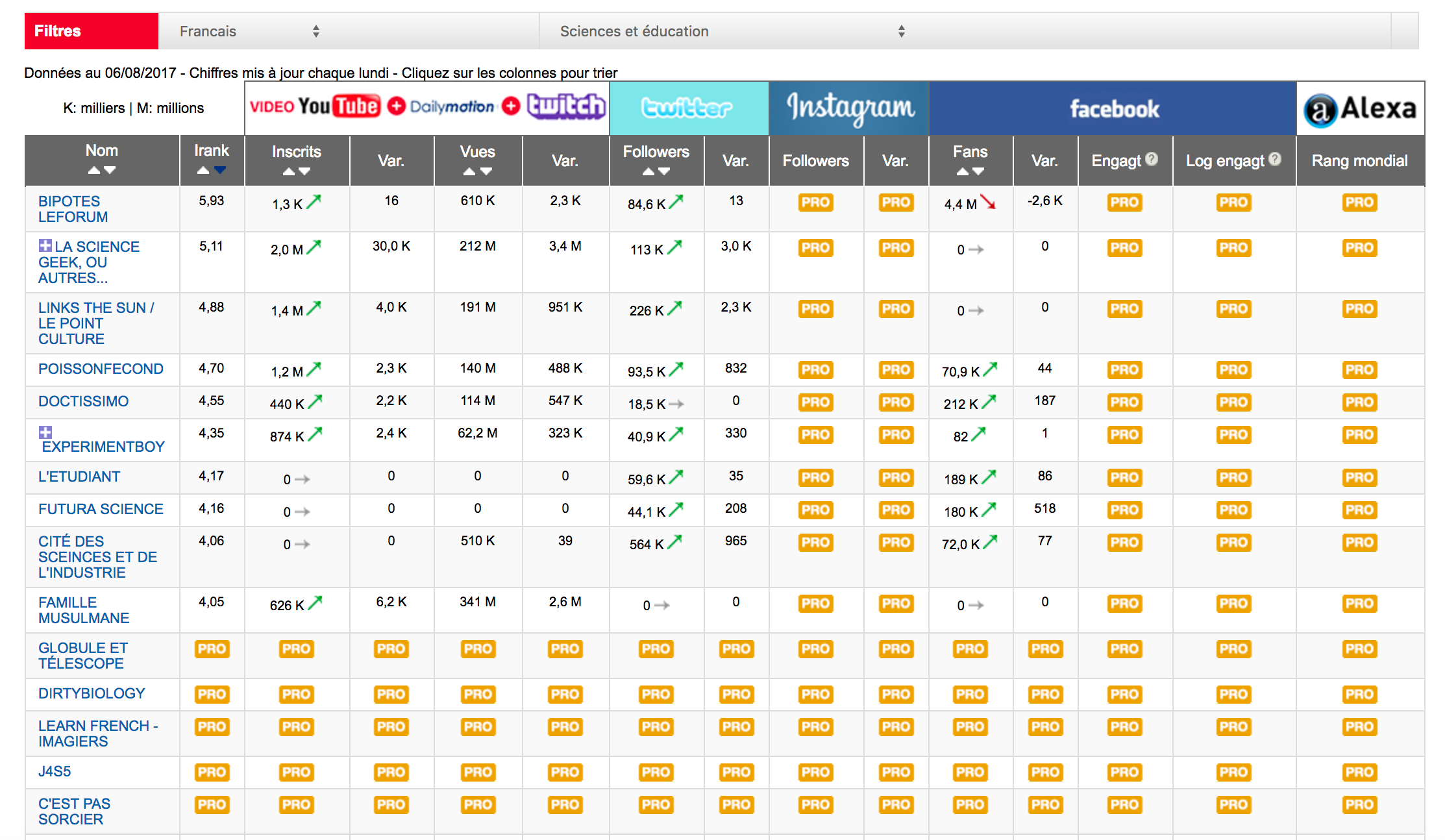The height and width of the screenshot is (840, 1445).
Task: Sort by the Vues column arrows
Action: [478, 171]
